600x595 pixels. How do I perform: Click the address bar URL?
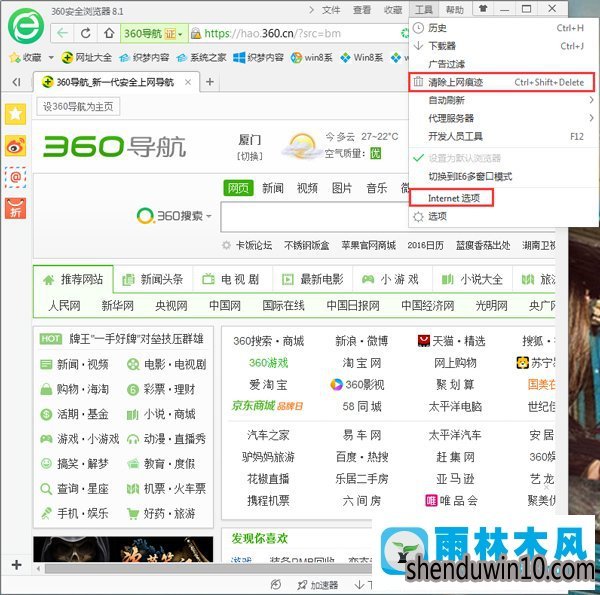pyautogui.click(x=272, y=34)
